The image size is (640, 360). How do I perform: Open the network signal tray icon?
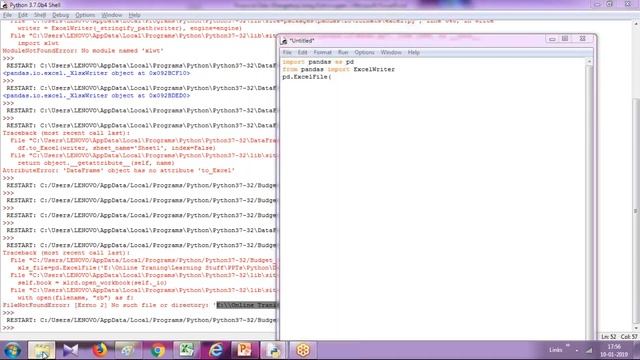click(x=589, y=350)
